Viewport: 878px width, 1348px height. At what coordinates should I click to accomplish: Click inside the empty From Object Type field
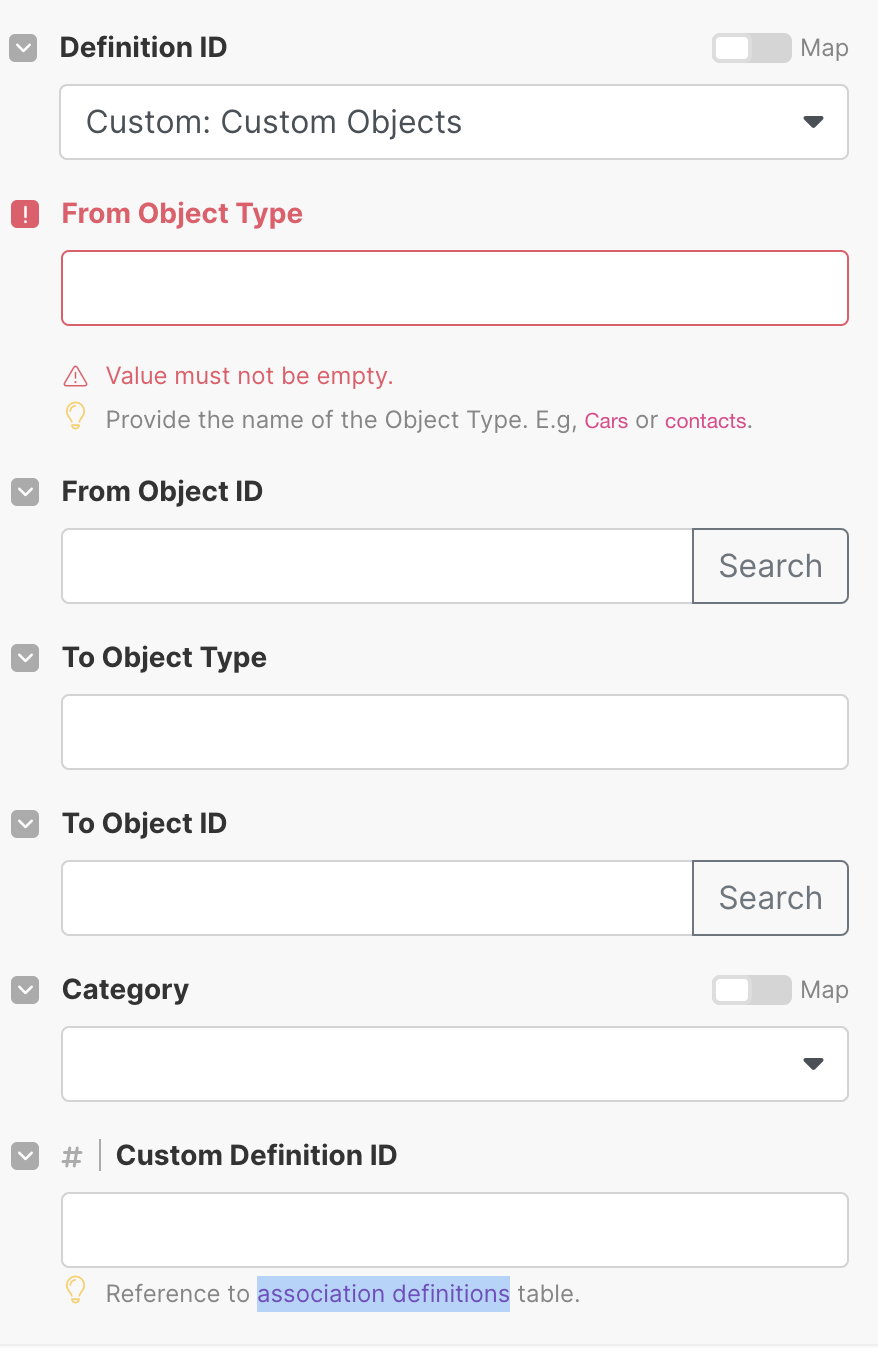pos(454,287)
